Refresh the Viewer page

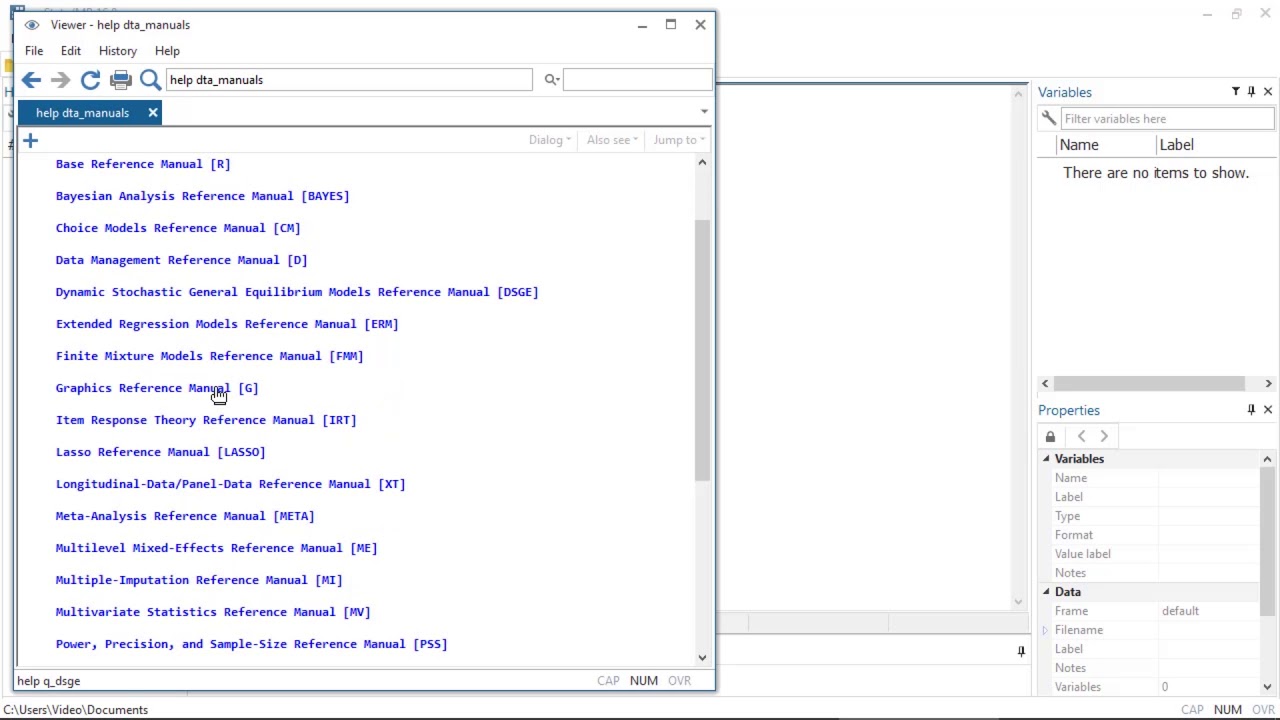90,80
